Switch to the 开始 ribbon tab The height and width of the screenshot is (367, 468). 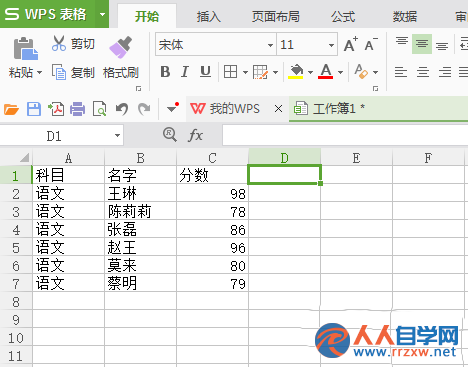[147, 16]
